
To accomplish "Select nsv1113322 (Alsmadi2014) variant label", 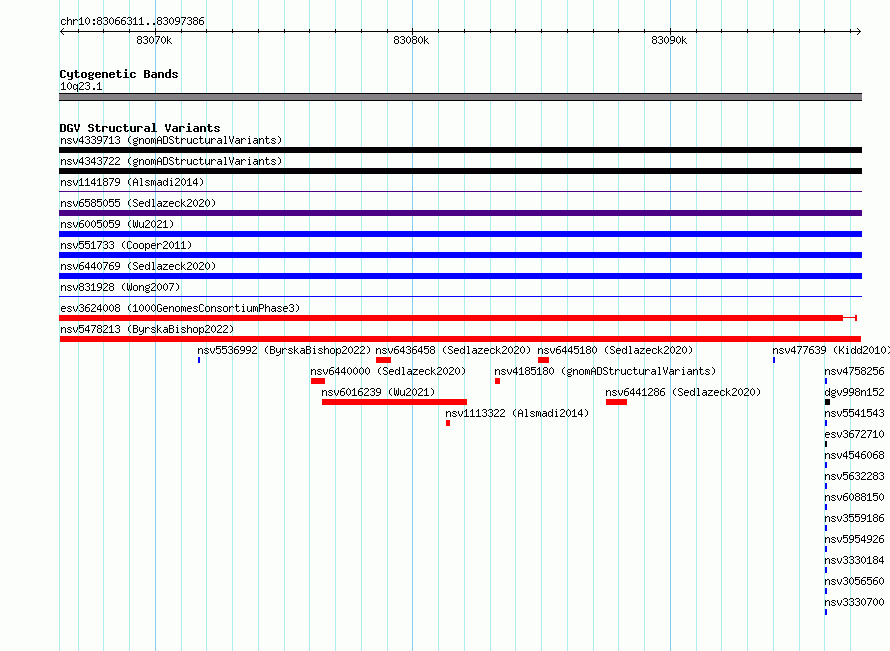I will coord(517,413).
